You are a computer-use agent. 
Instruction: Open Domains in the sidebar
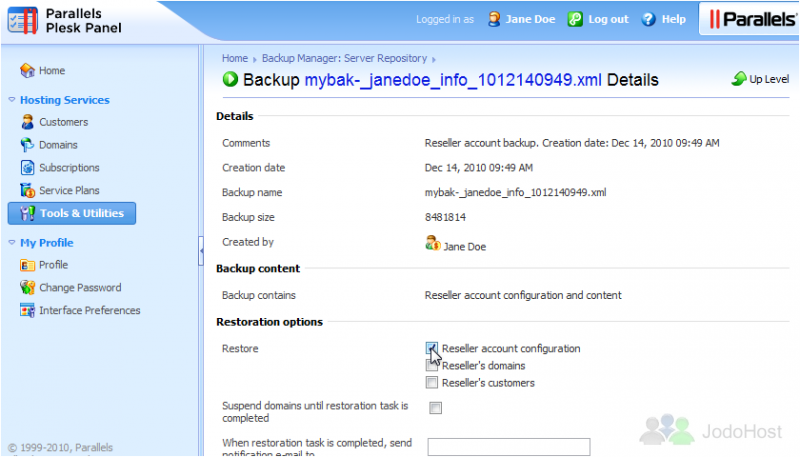[58, 145]
